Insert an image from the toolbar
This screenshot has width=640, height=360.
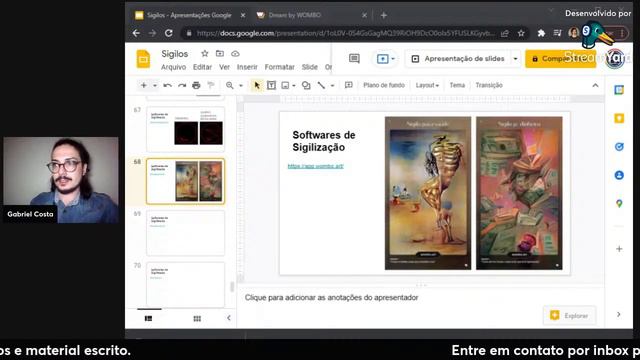tap(285, 85)
